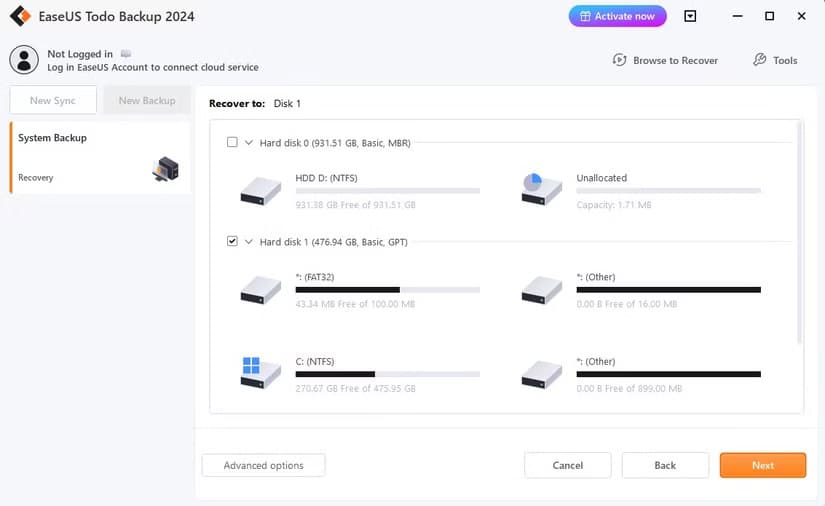Click the Unallocated capacity bar
The image size is (825, 506).
click(669, 190)
